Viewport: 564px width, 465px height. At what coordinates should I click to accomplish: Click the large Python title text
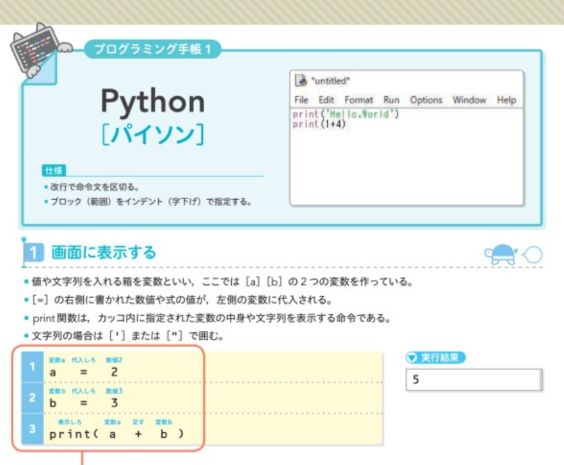153,102
